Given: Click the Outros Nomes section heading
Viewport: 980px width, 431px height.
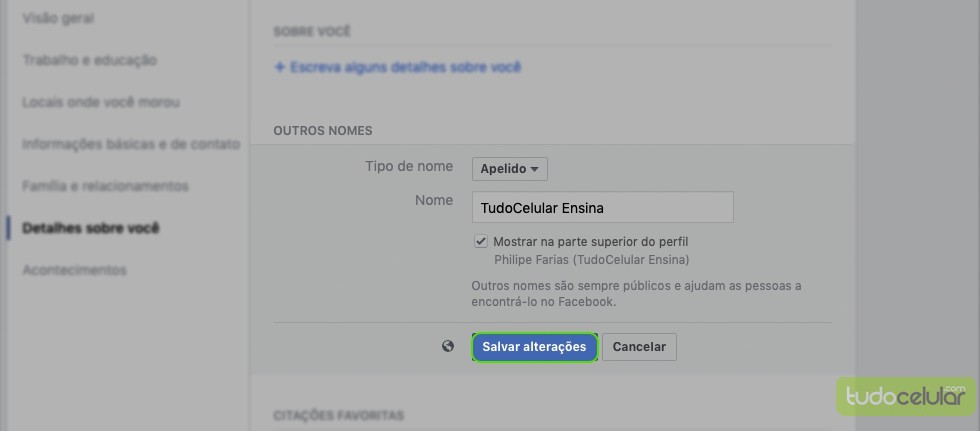Looking at the screenshot, I should tap(323, 131).
